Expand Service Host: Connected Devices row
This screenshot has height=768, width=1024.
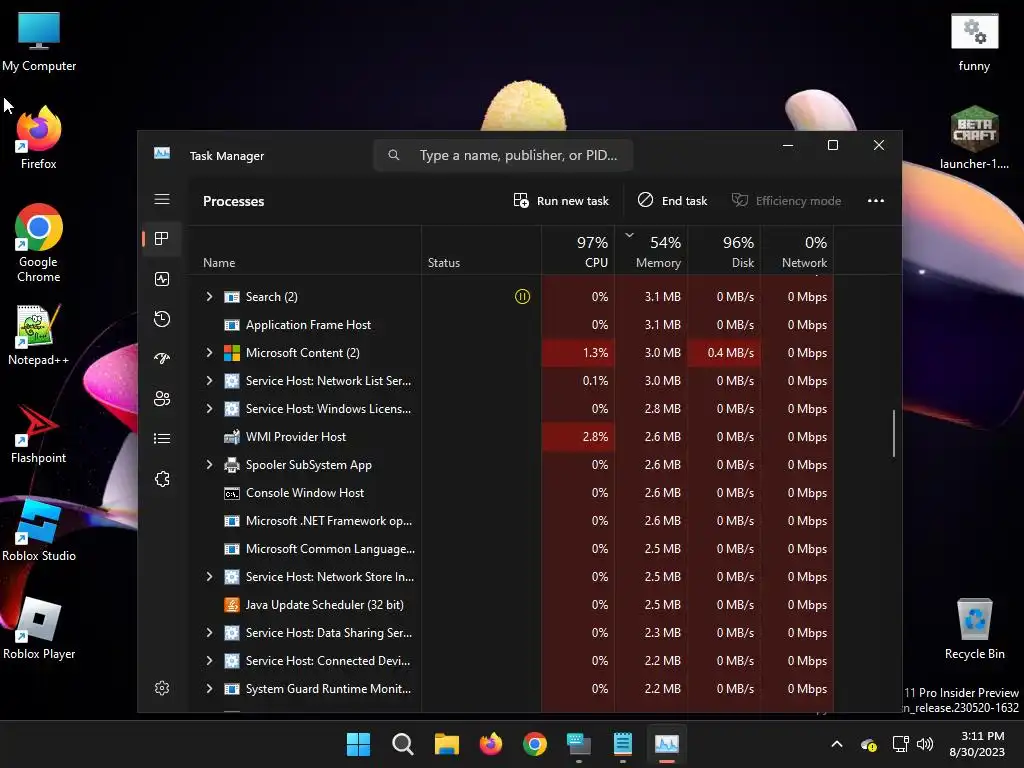209,661
